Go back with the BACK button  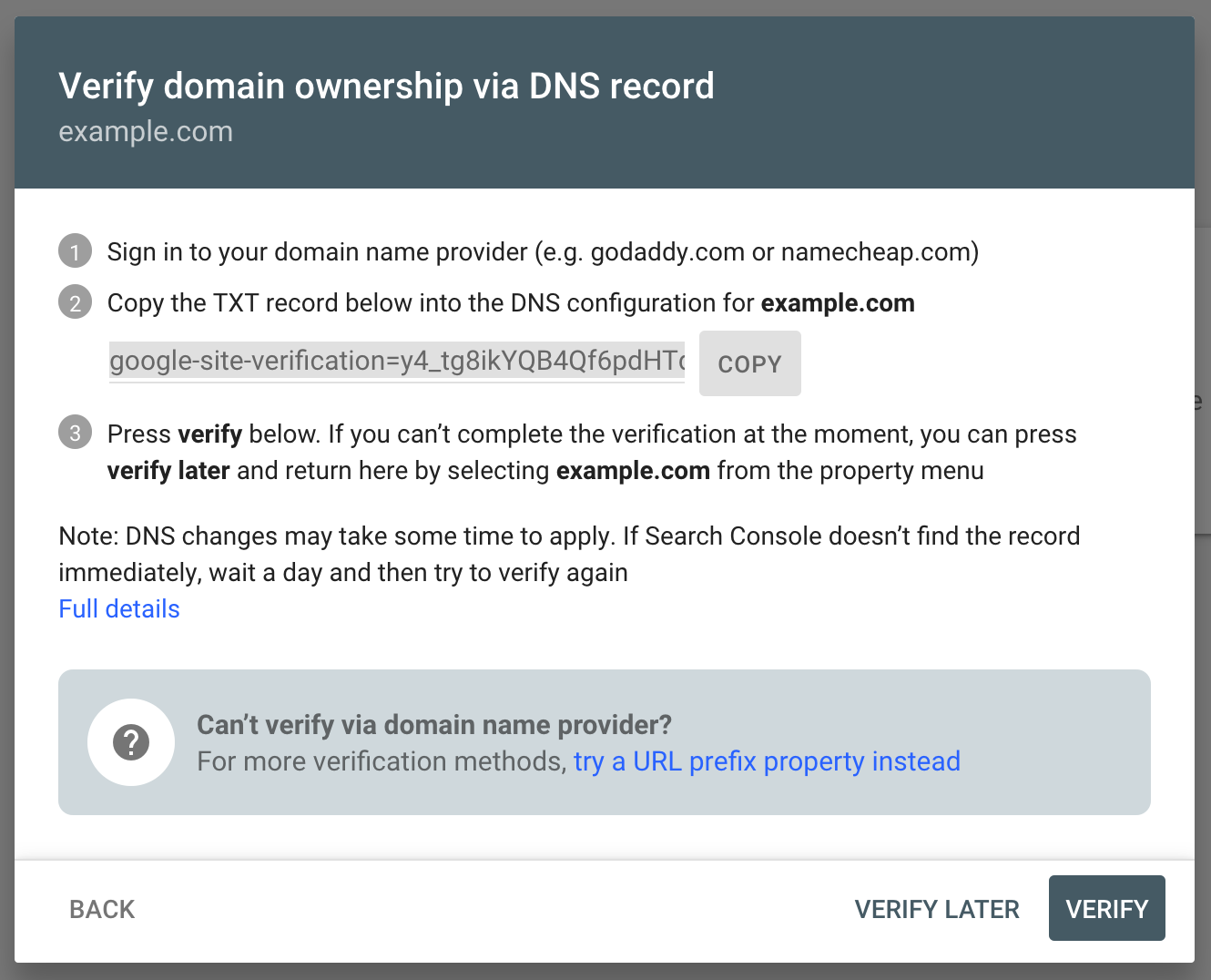click(x=102, y=909)
